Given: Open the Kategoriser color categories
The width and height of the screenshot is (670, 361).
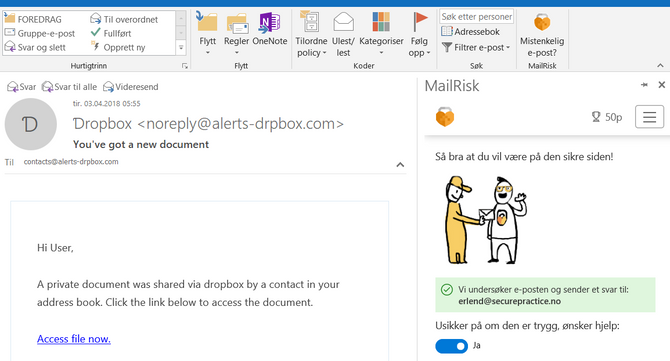Looking at the screenshot, I should point(381,34).
